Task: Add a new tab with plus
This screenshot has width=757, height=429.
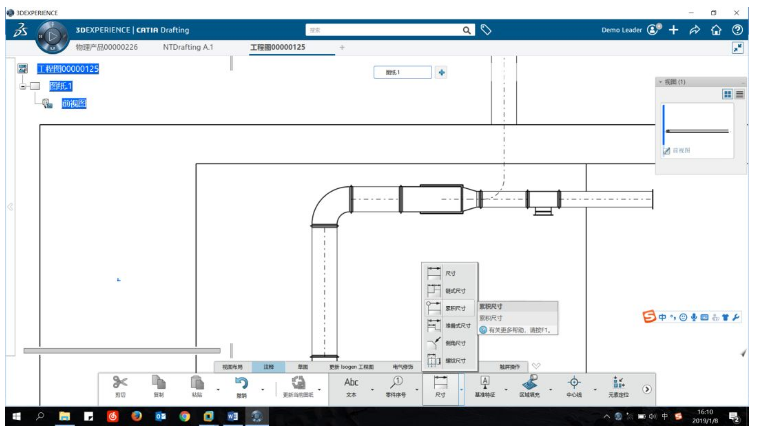Action: pos(342,47)
